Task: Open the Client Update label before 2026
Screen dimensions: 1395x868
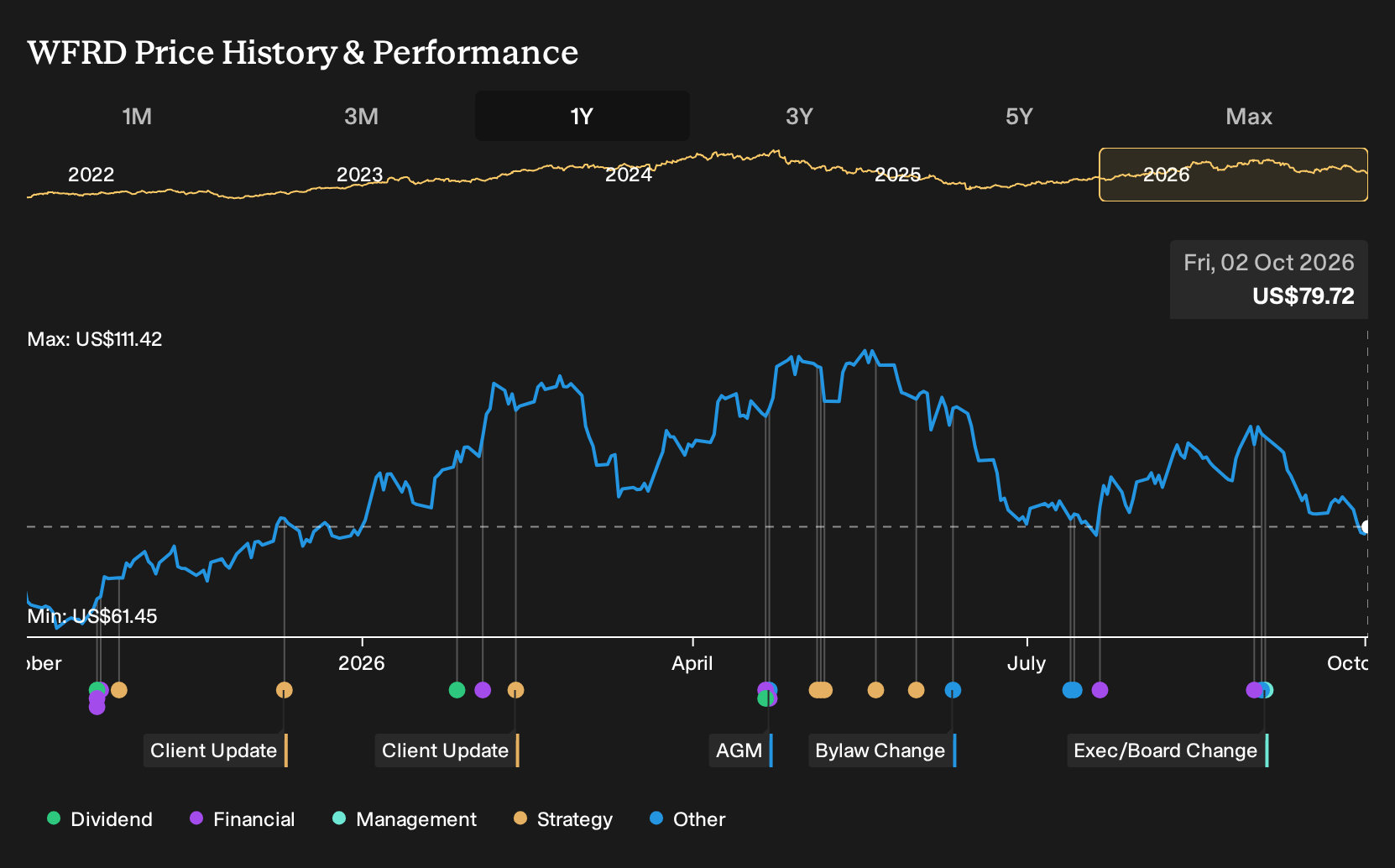Action: coord(216,750)
